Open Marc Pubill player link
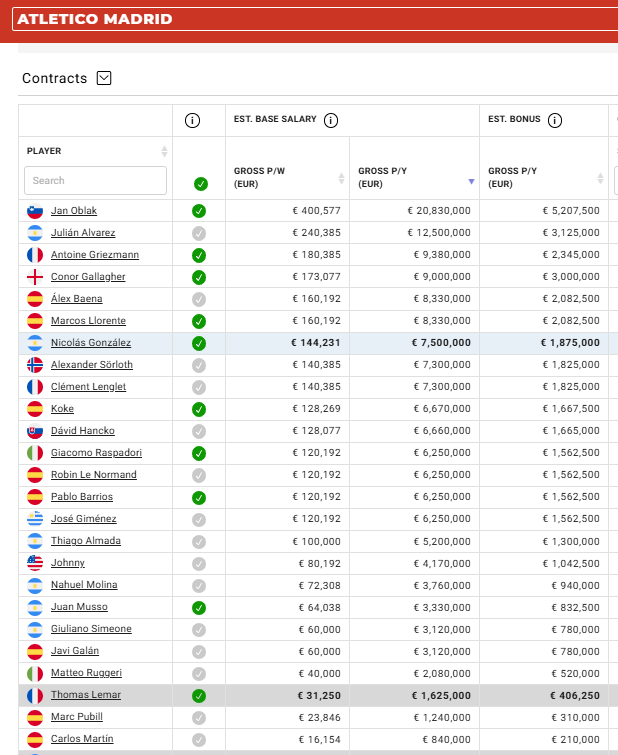Viewport: 618px width, 755px height. (77, 716)
